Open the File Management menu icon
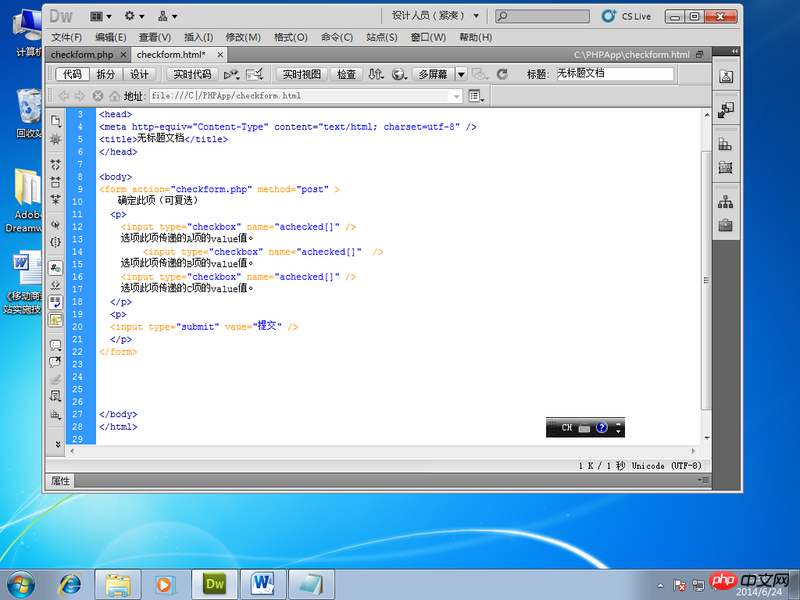Screen dimensions: 800x600 coord(376,74)
